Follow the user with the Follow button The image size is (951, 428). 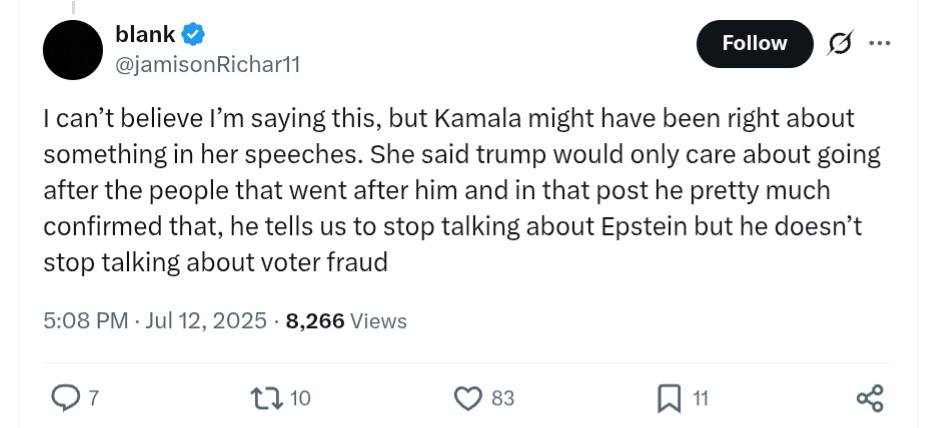[x=754, y=44]
